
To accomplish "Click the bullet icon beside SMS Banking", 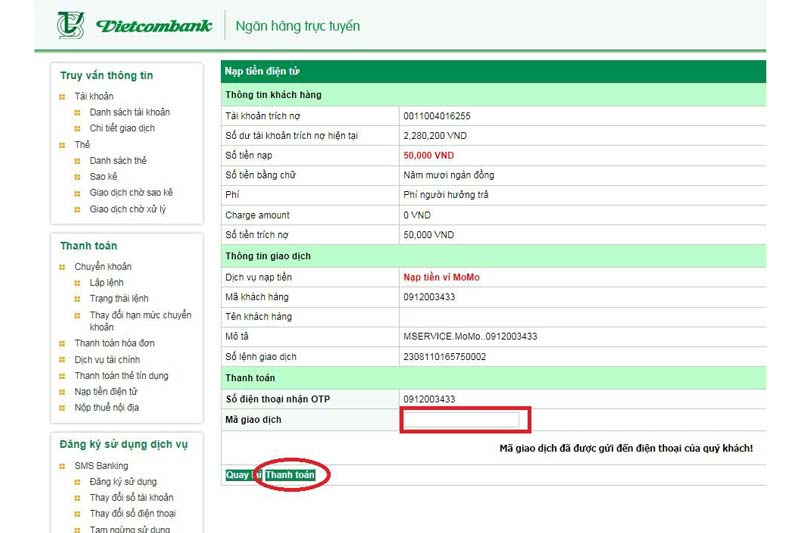I will point(62,467).
